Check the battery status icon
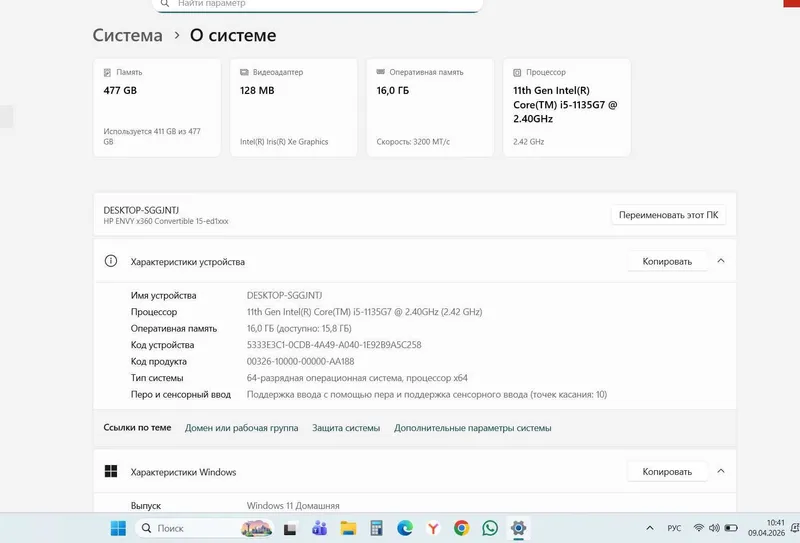800x543 pixels. [731, 528]
